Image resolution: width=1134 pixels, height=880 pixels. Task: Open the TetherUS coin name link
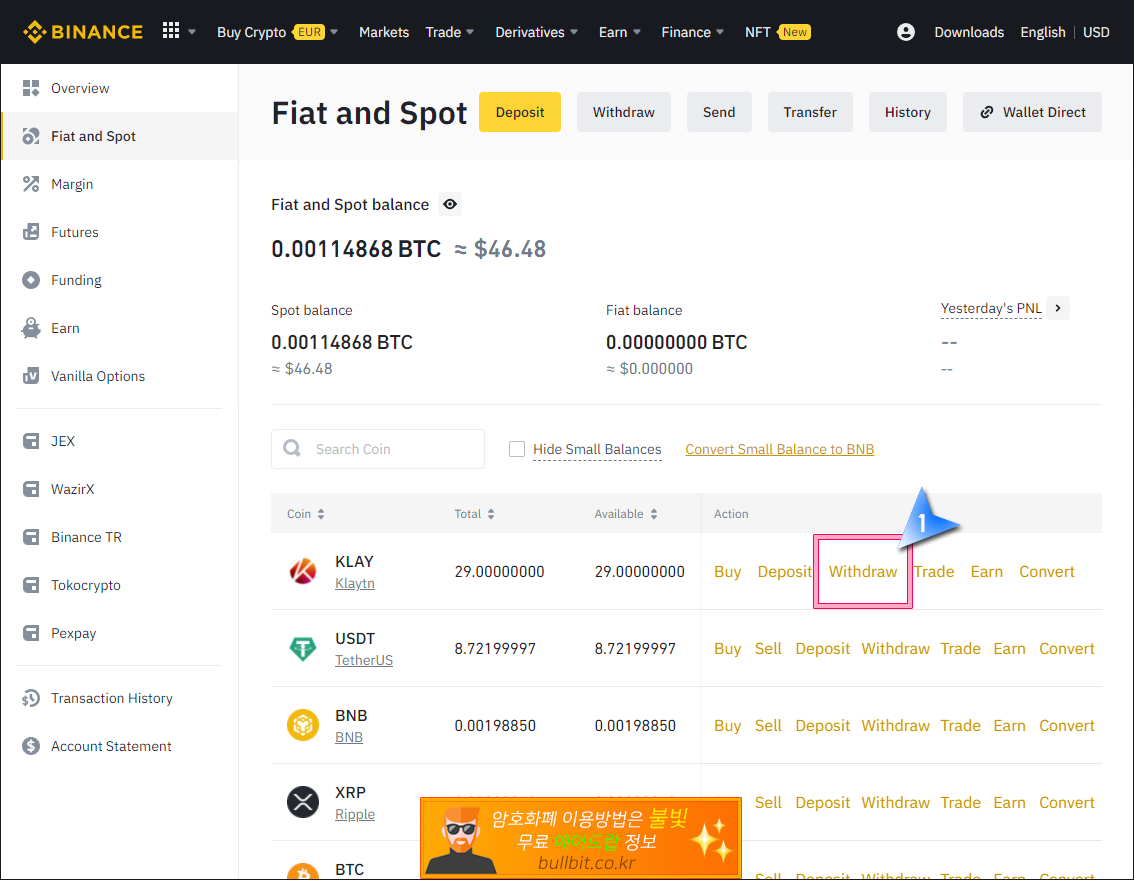[x=364, y=660]
